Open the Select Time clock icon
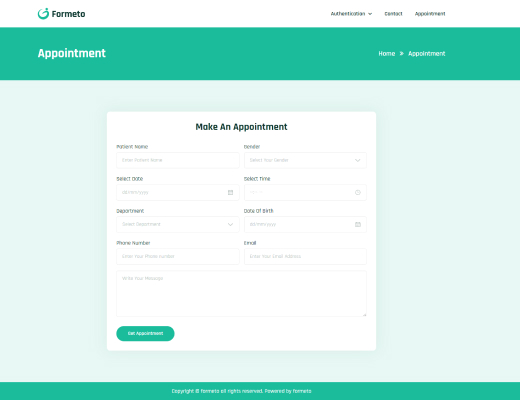 pyautogui.click(x=358, y=192)
